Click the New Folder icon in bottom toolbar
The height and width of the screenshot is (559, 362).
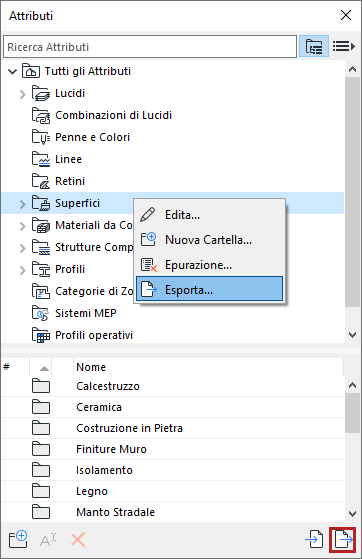pos(18,539)
